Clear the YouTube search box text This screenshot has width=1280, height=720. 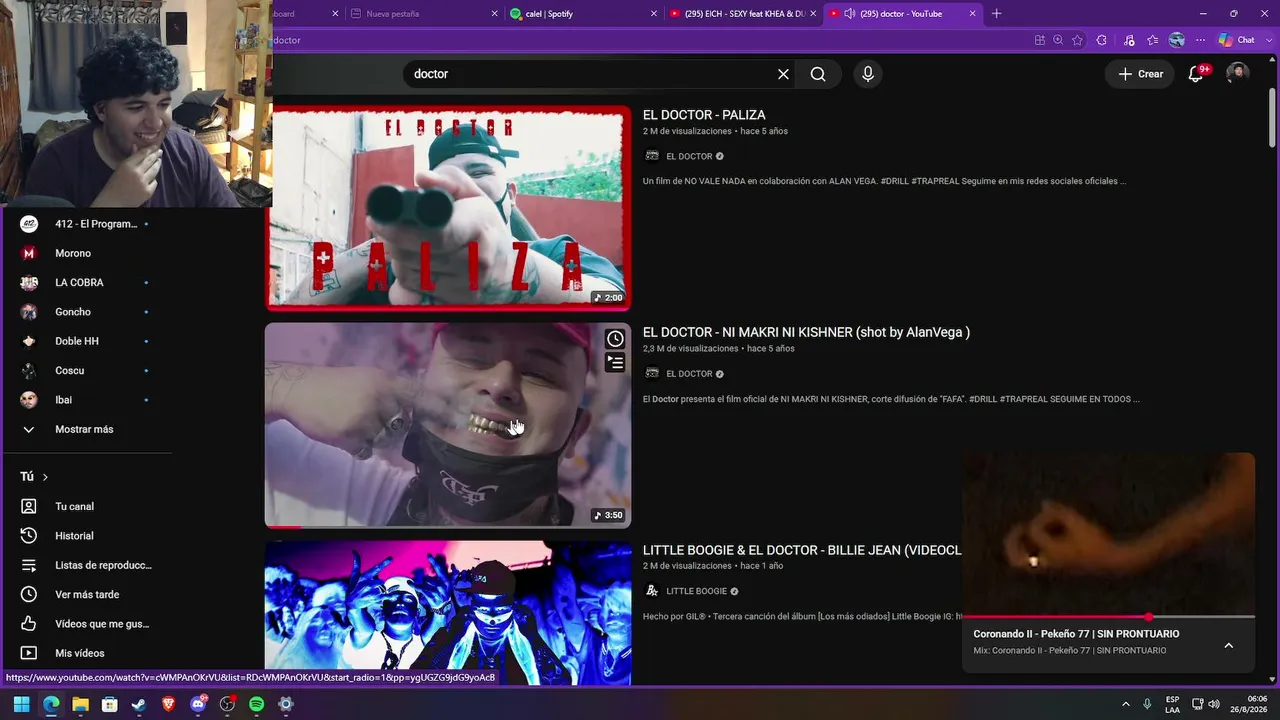tap(783, 74)
